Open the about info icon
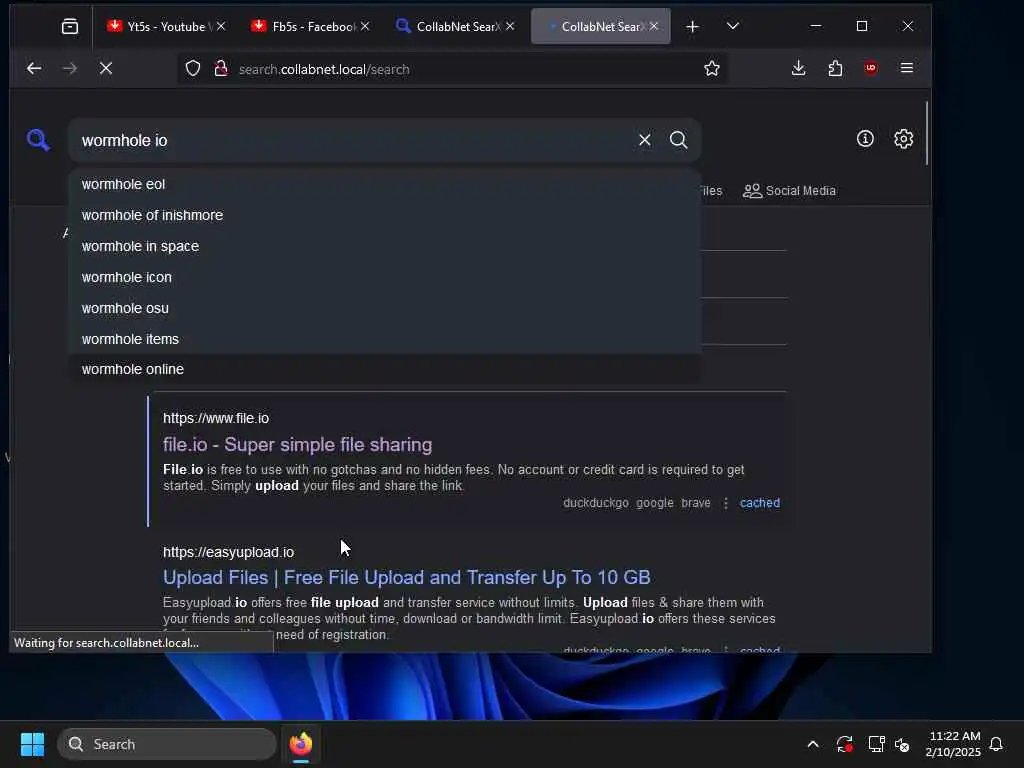 tap(865, 138)
